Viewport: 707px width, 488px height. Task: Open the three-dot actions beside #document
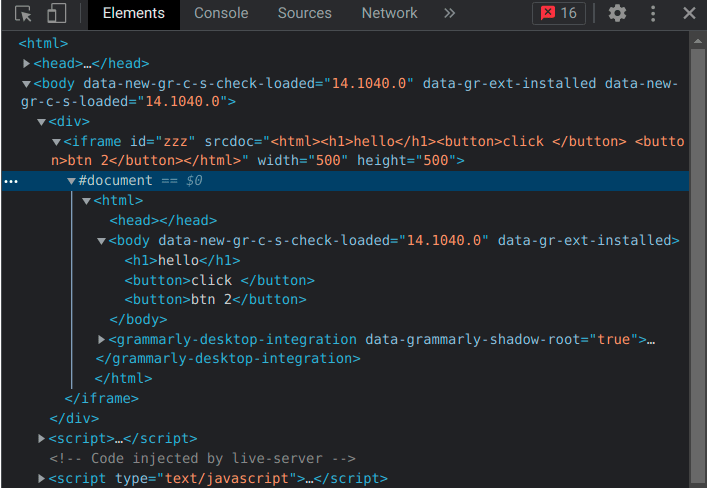(x=11, y=181)
